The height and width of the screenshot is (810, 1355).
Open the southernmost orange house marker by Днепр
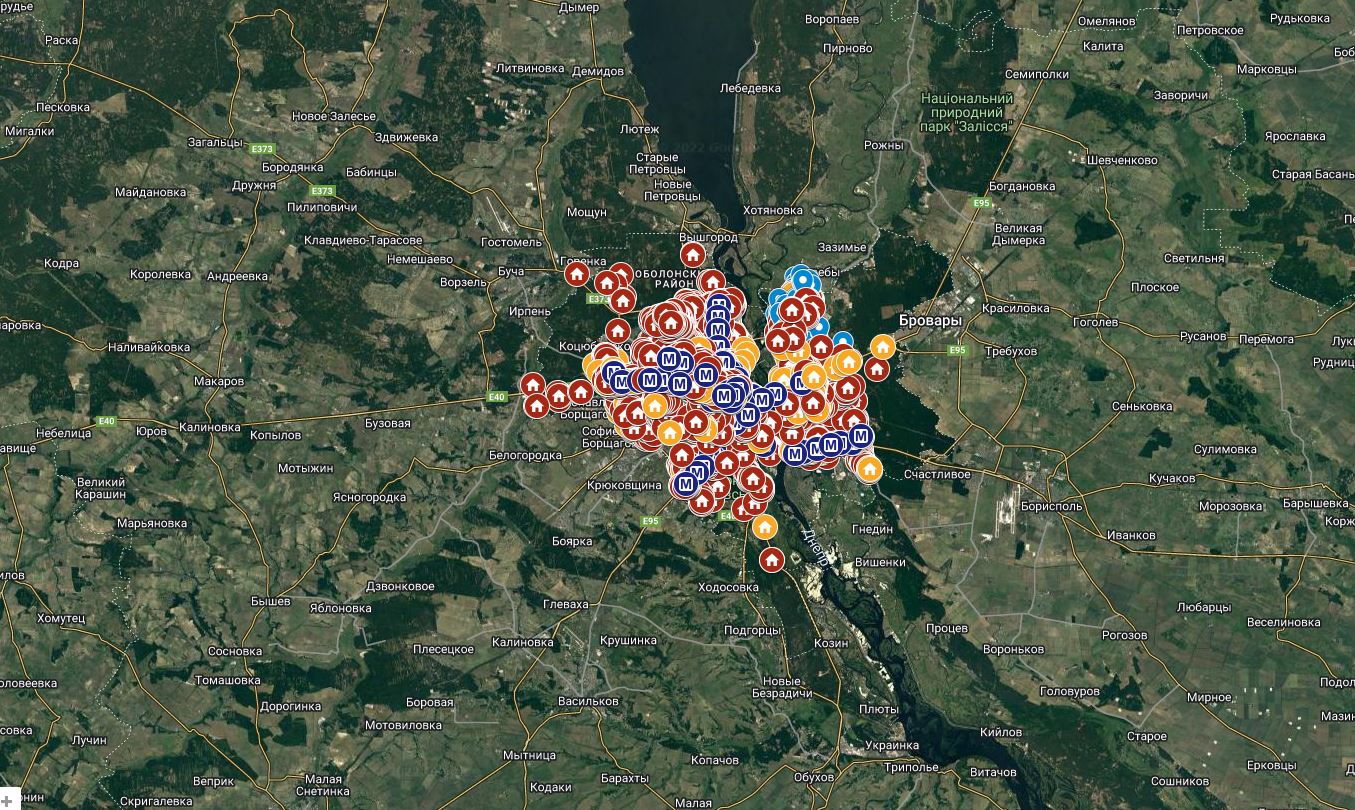(x=765, y=527)
